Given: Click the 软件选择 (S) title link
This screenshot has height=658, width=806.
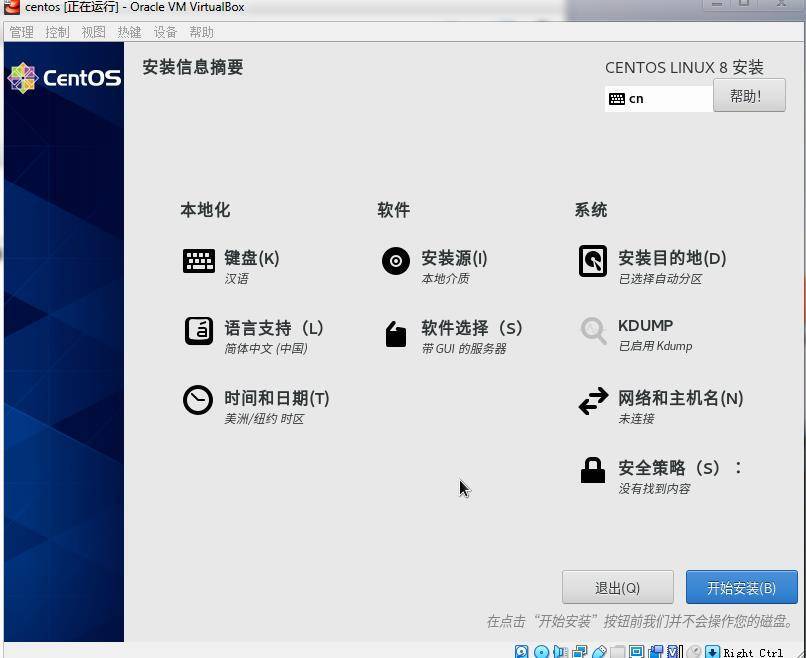Looking at the screenshot, I should (x=472, y=328).
